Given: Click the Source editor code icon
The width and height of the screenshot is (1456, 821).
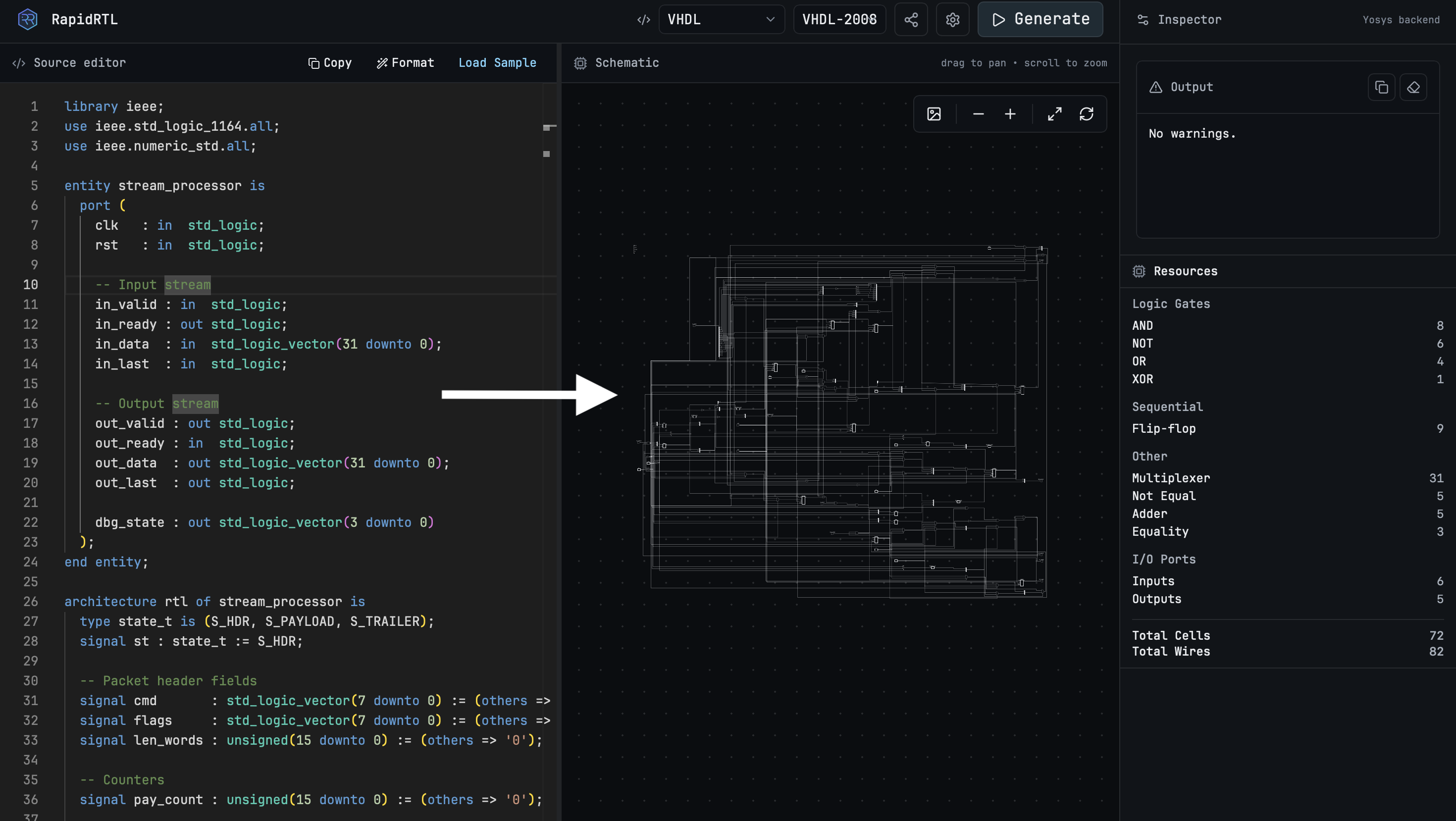Looking at the screenshot, I should [19, 63].
